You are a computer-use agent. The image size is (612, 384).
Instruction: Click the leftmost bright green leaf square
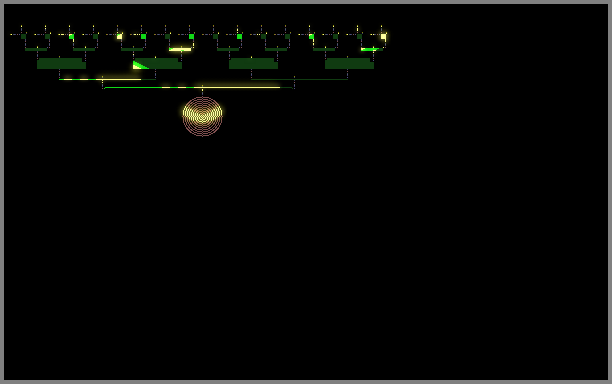(x=71, y=37)
